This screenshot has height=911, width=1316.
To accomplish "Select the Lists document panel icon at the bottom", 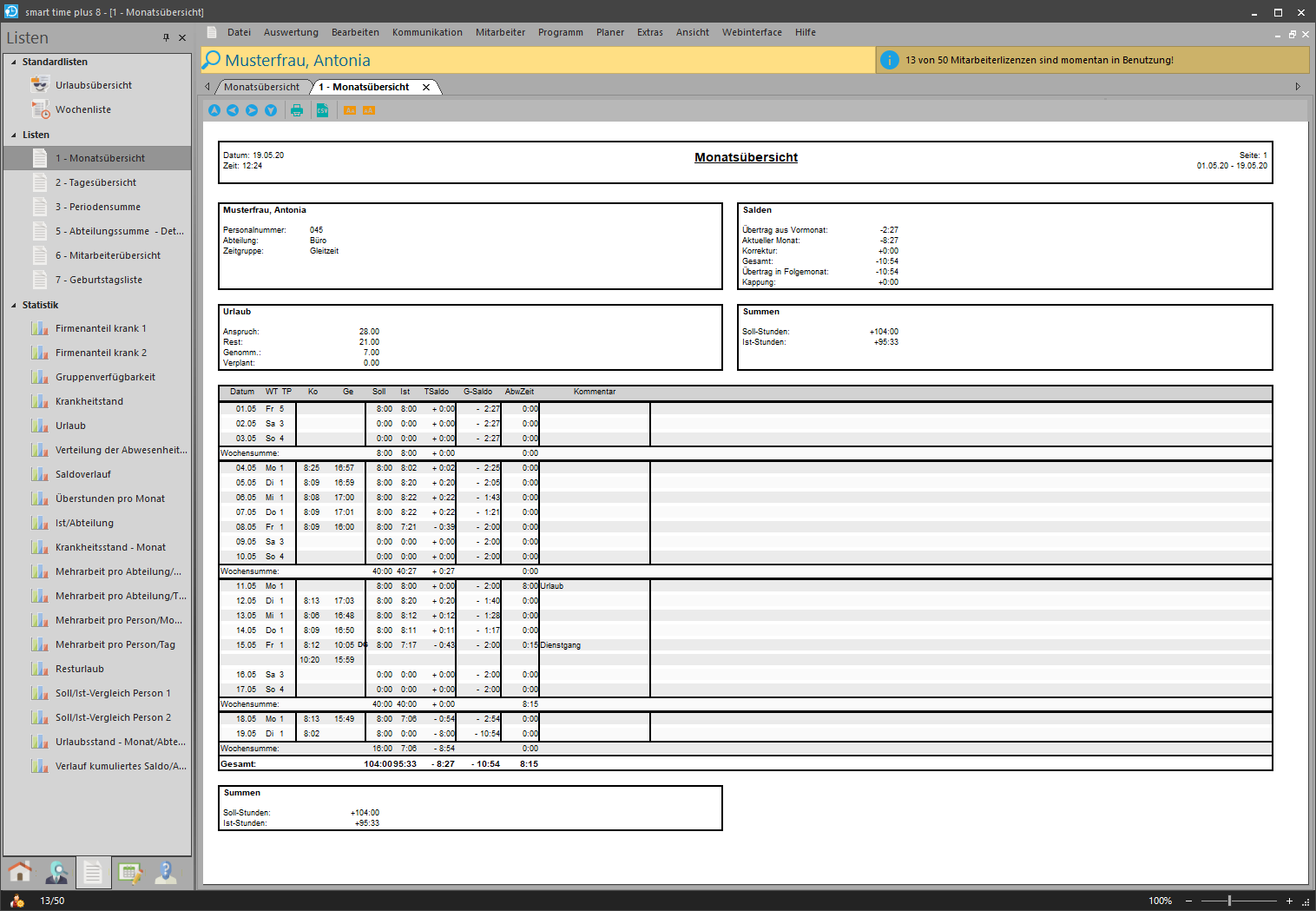I will point(94,872).
